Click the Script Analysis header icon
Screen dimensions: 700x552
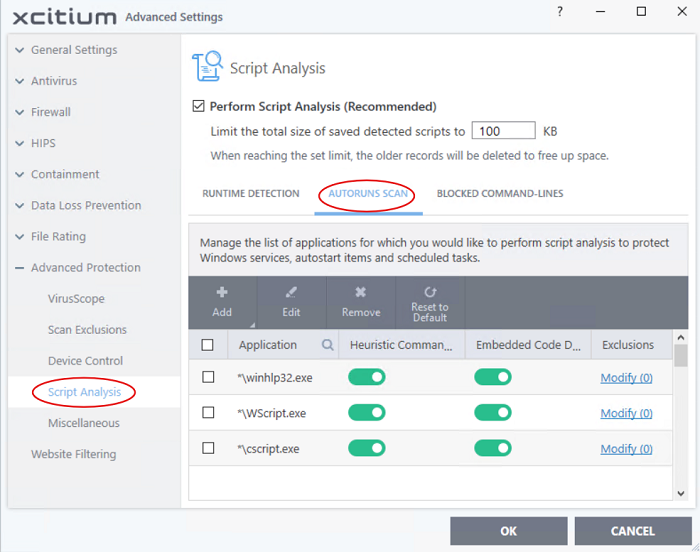point(208,66)
